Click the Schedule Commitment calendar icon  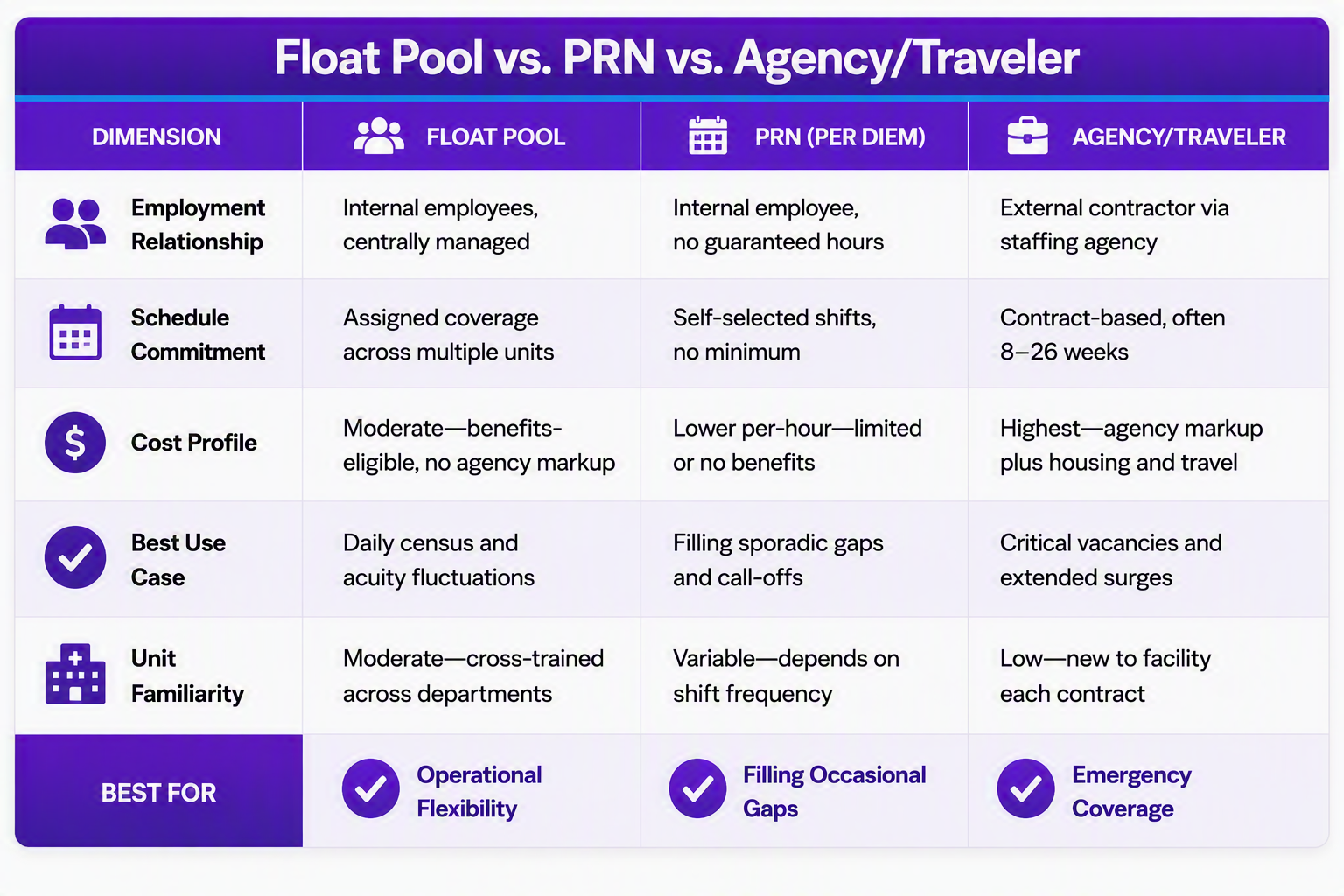tap(75, 333)
